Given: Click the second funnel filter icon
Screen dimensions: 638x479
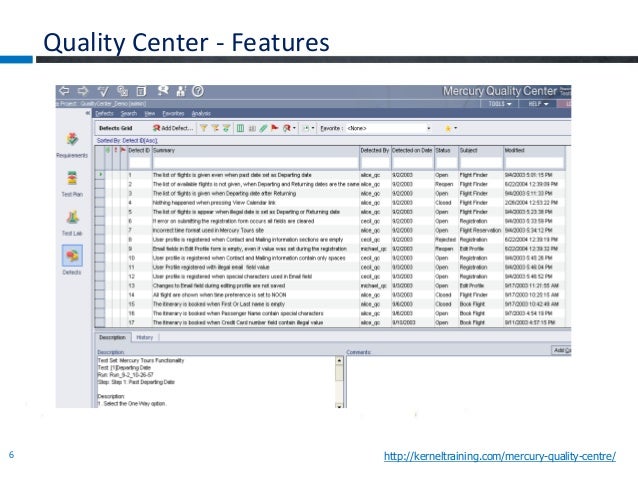Looking at the screenshot, I should [x=215, y=128].
